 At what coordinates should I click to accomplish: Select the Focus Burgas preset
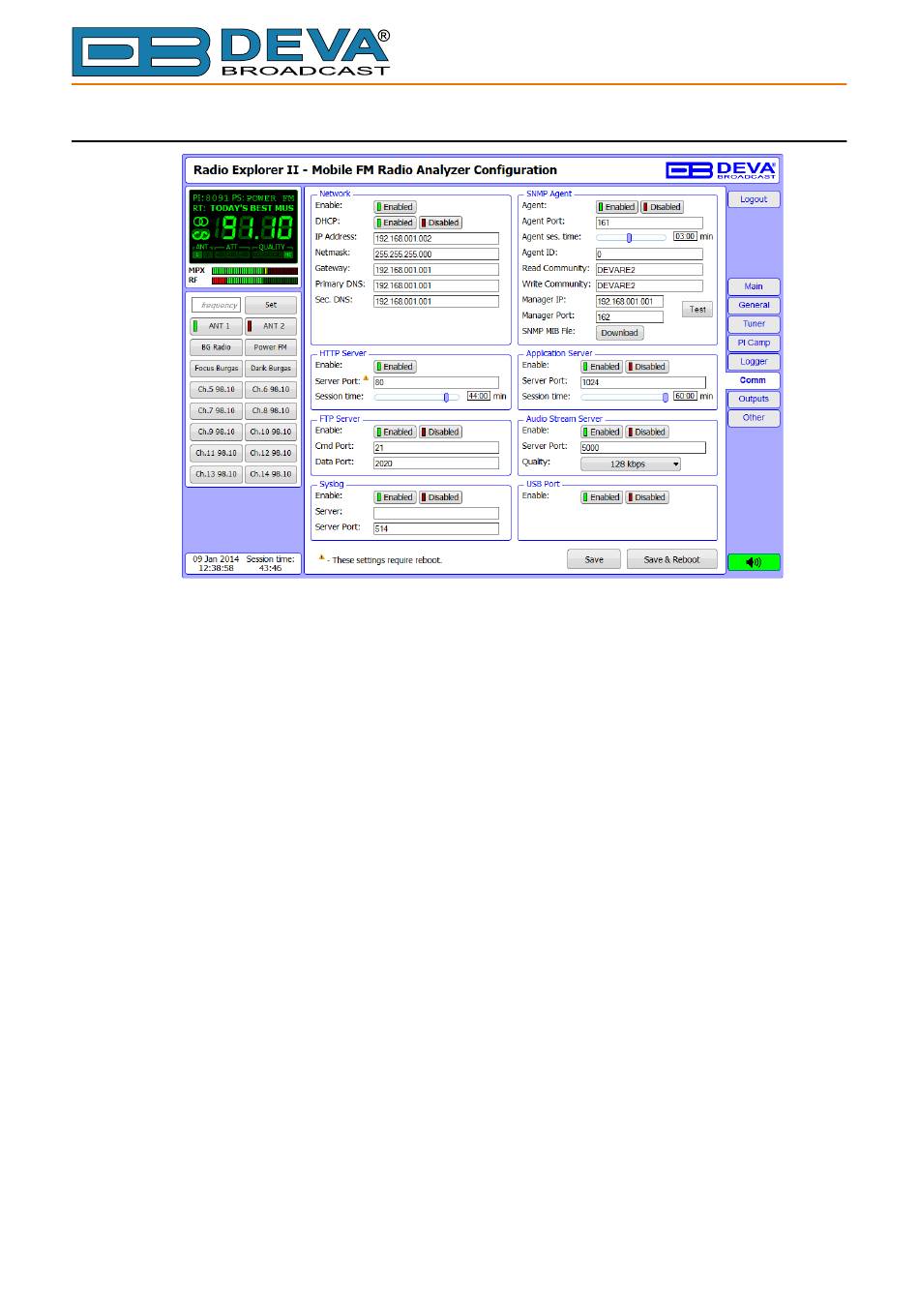click(x=216, y=369)
